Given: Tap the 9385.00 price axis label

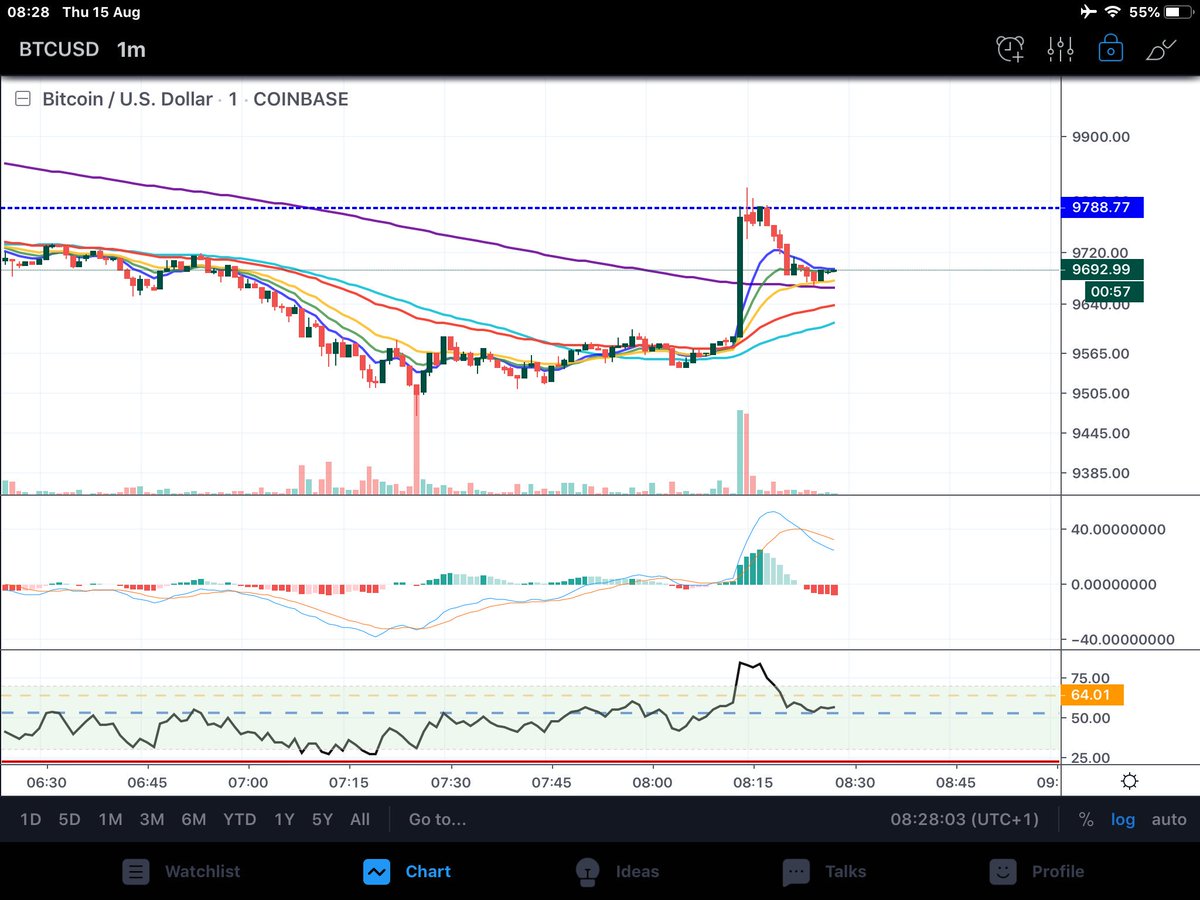Looking at the screenshot, I should pos(1103,474).
